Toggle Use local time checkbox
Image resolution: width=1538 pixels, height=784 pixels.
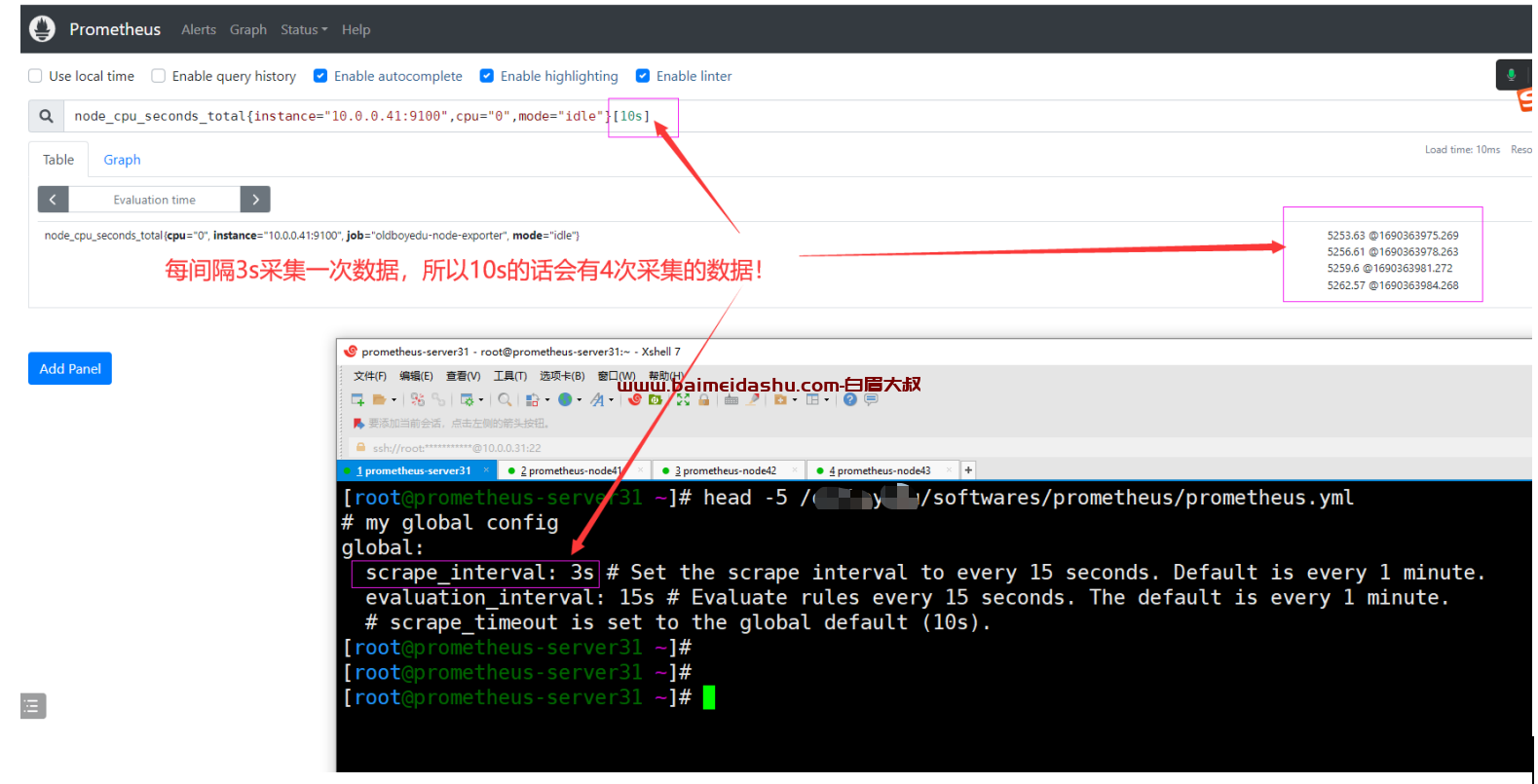35,76
